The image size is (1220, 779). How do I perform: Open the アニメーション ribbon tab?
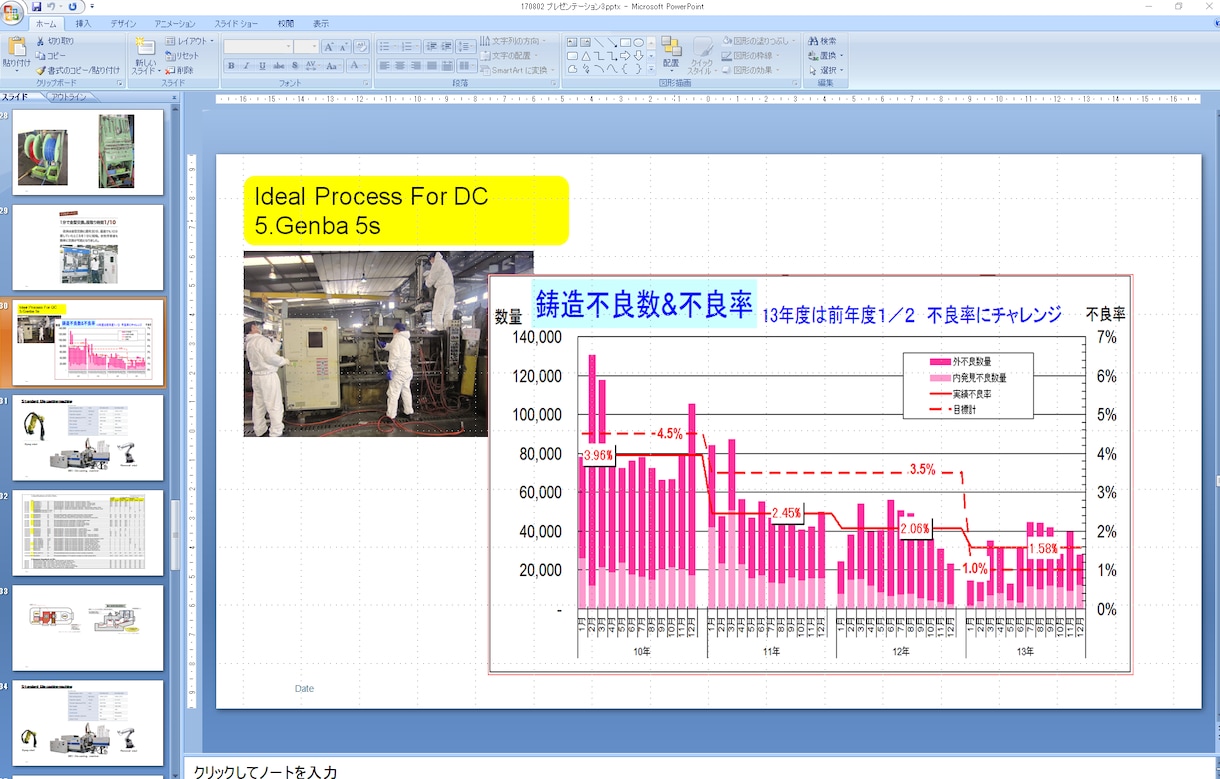coord(175,23)
